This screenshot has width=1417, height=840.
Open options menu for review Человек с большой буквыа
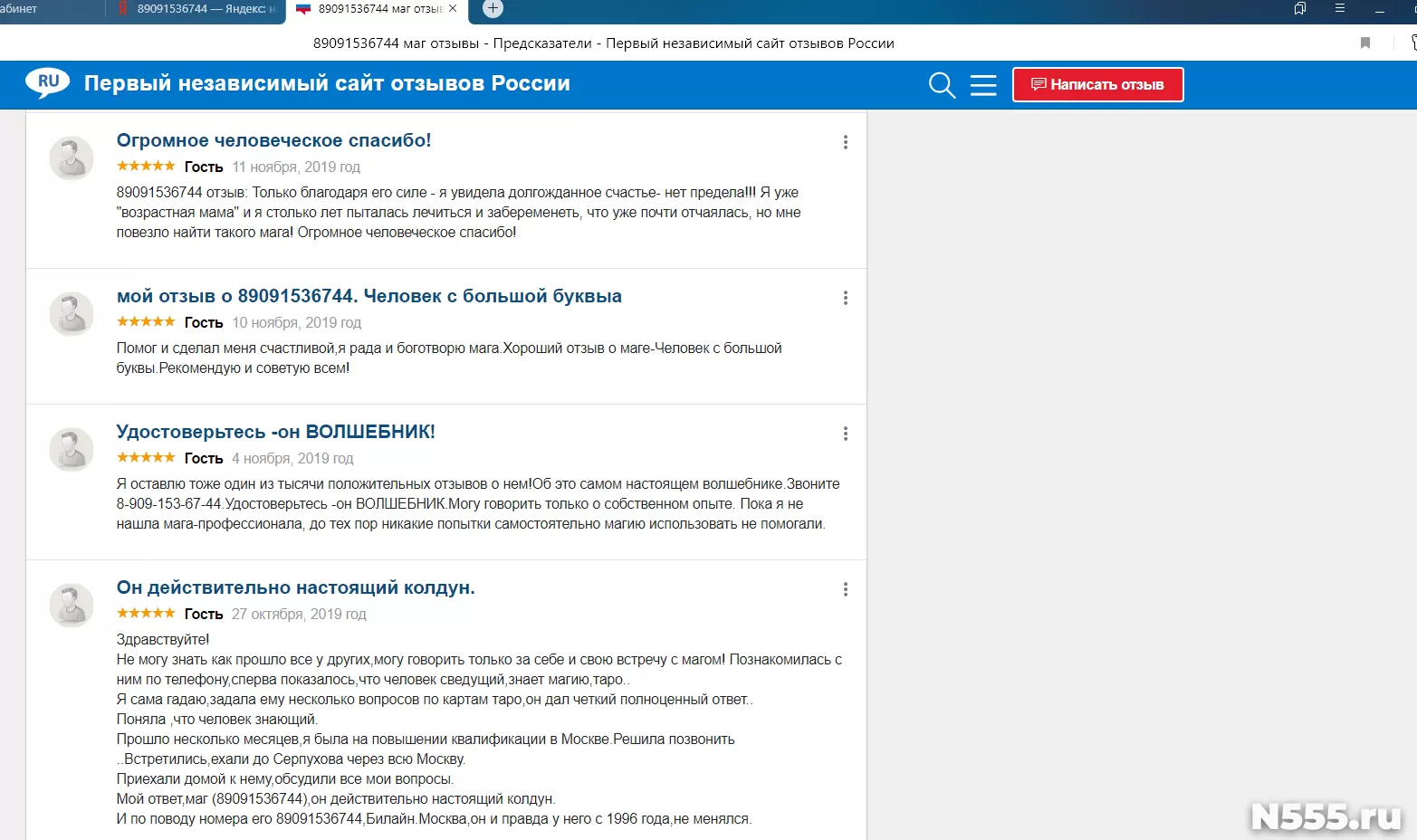[846, 298]
